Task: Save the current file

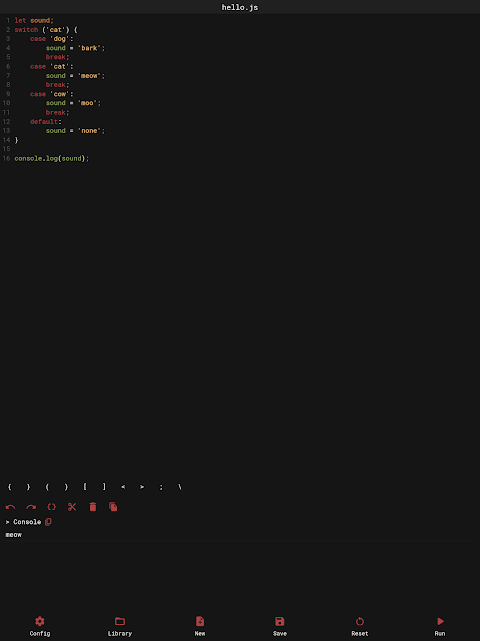Action: (x=280, y=626)
